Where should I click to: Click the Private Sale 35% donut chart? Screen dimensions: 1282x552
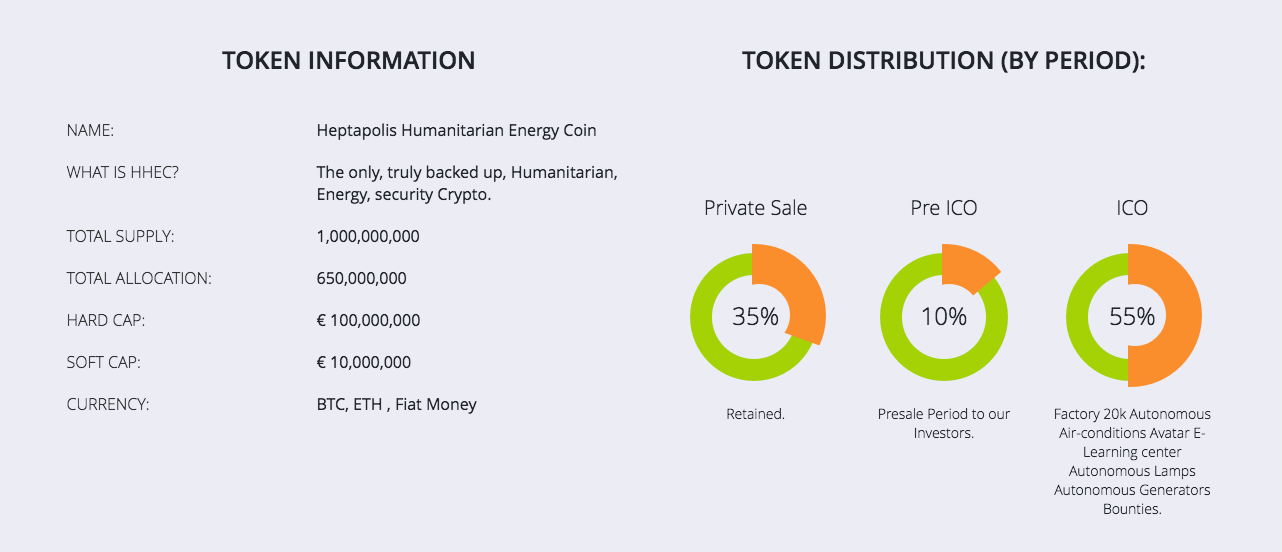tap(756, 317)
